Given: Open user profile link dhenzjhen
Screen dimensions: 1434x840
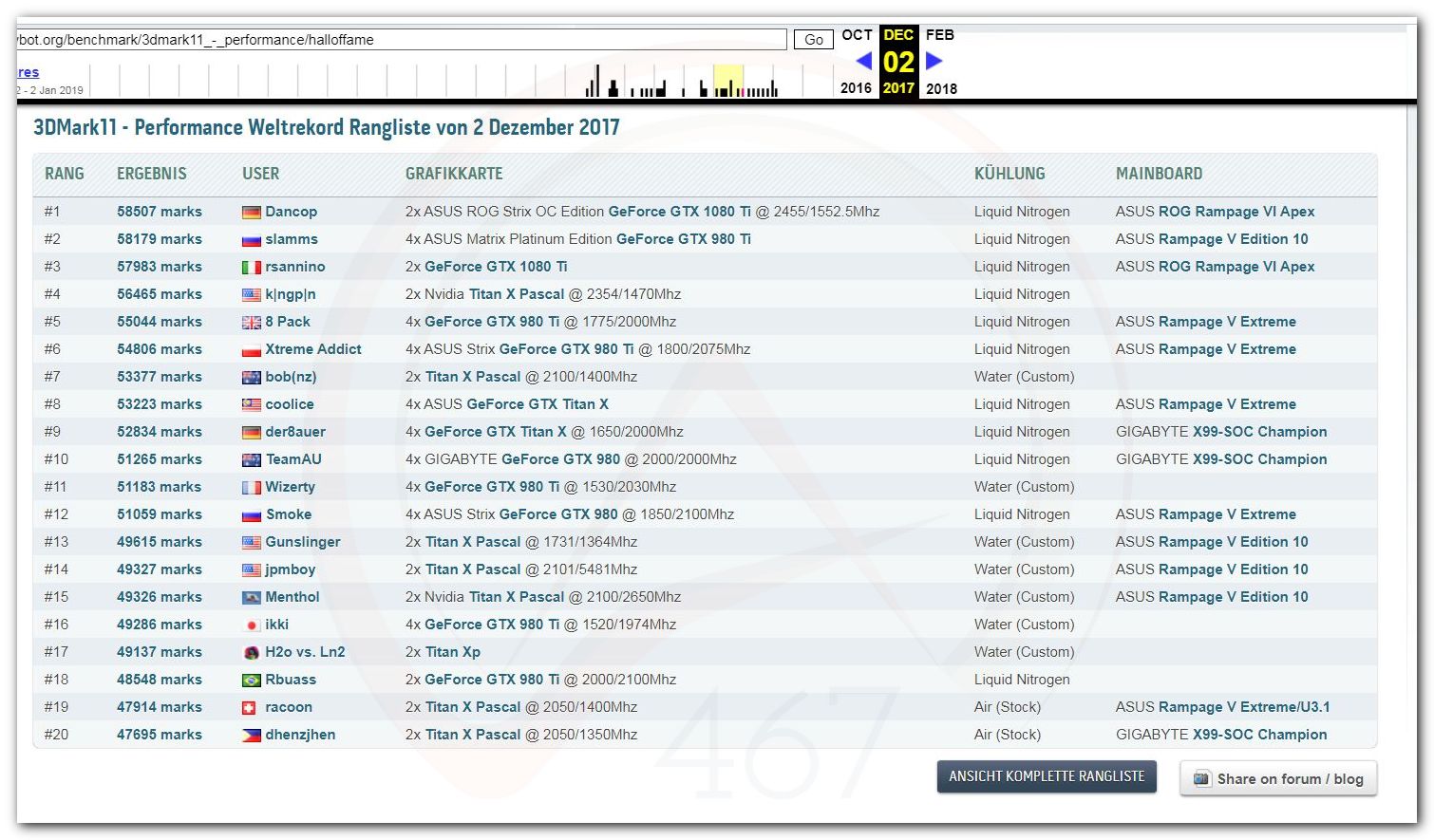Looking at the screenshot, I should pyautogui.click(x=300, y=735).
